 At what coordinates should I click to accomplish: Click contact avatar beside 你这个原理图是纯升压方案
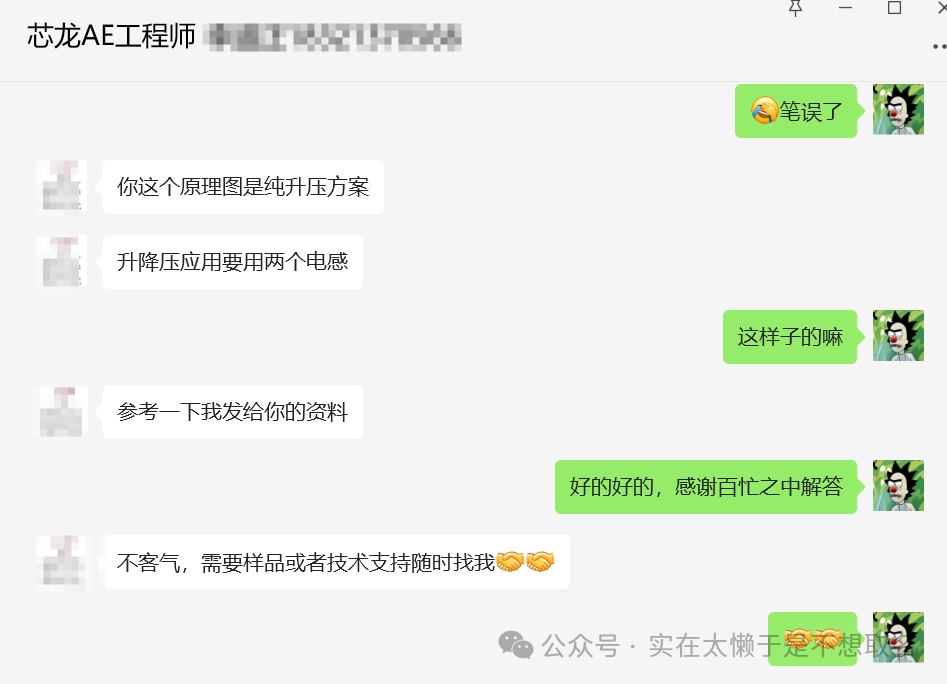(61, 186)
